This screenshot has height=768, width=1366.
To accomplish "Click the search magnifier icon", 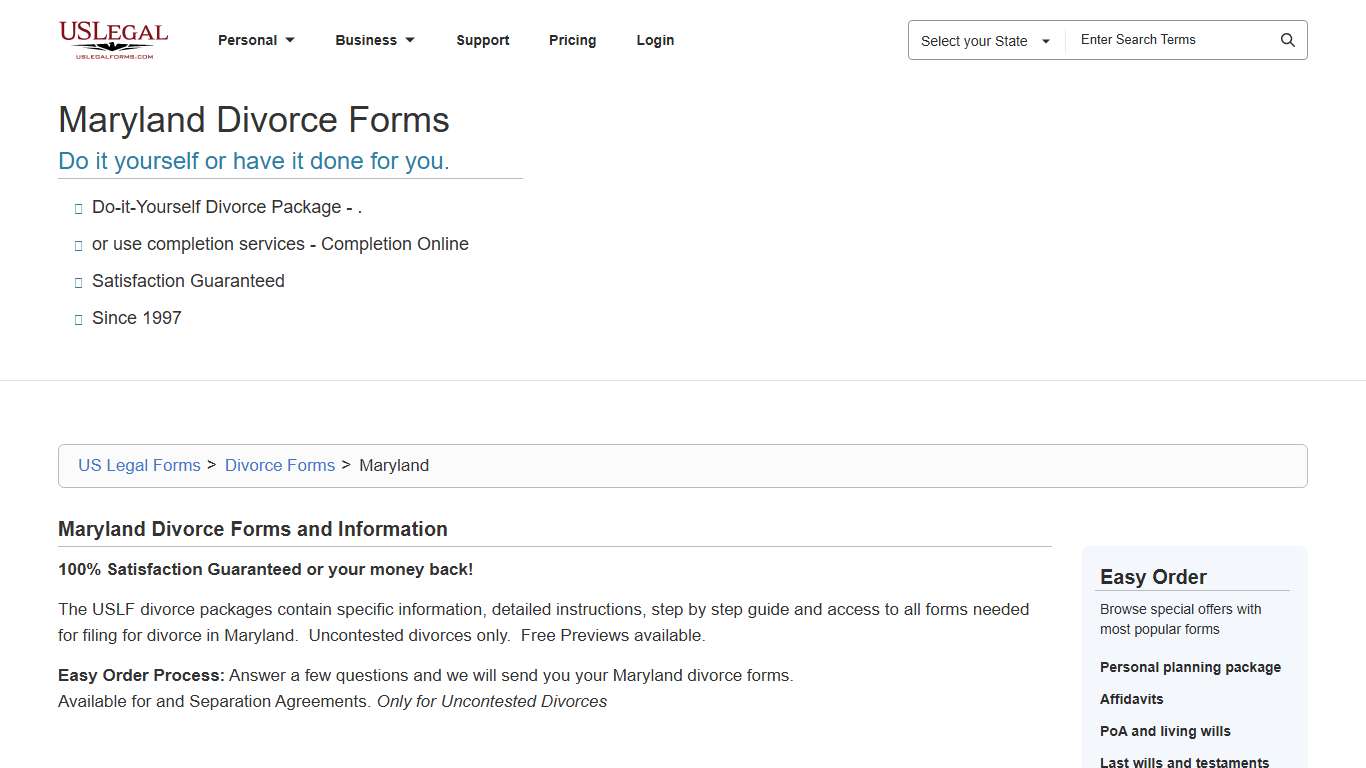I will tap(1288, 40).
